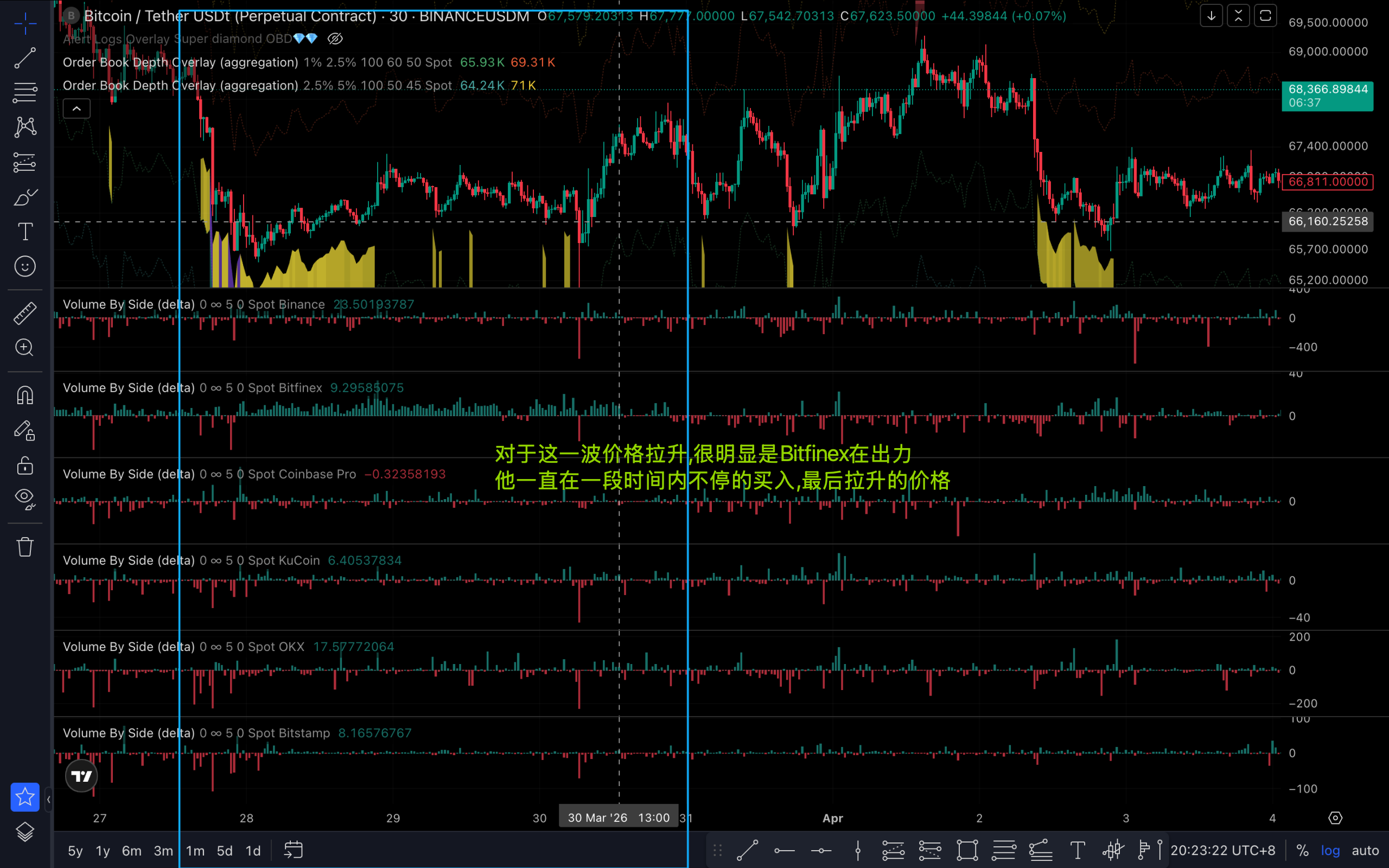Click the favorites star button

pyautogui.click(x=24, y=797)
